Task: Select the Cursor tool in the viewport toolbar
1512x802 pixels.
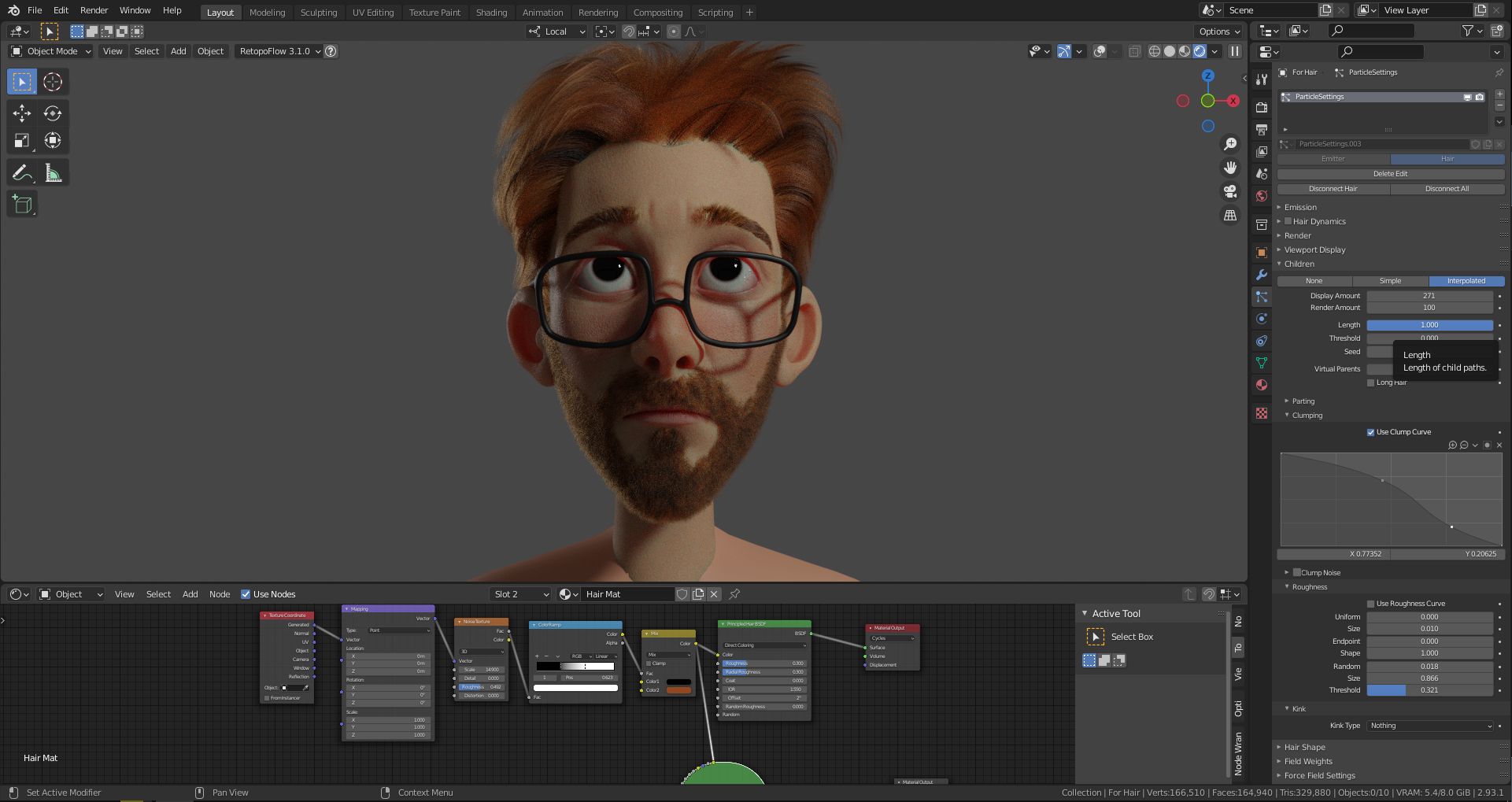Action: tap(53, 82)
